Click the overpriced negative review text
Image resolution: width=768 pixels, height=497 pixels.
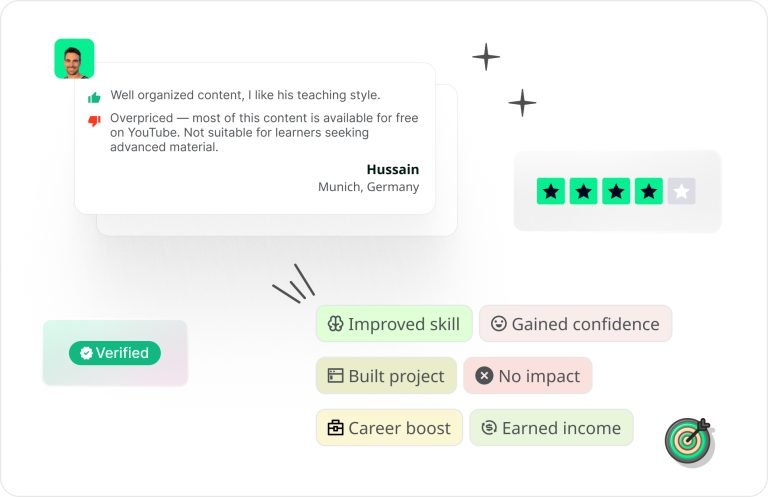[x=264, y=132]
